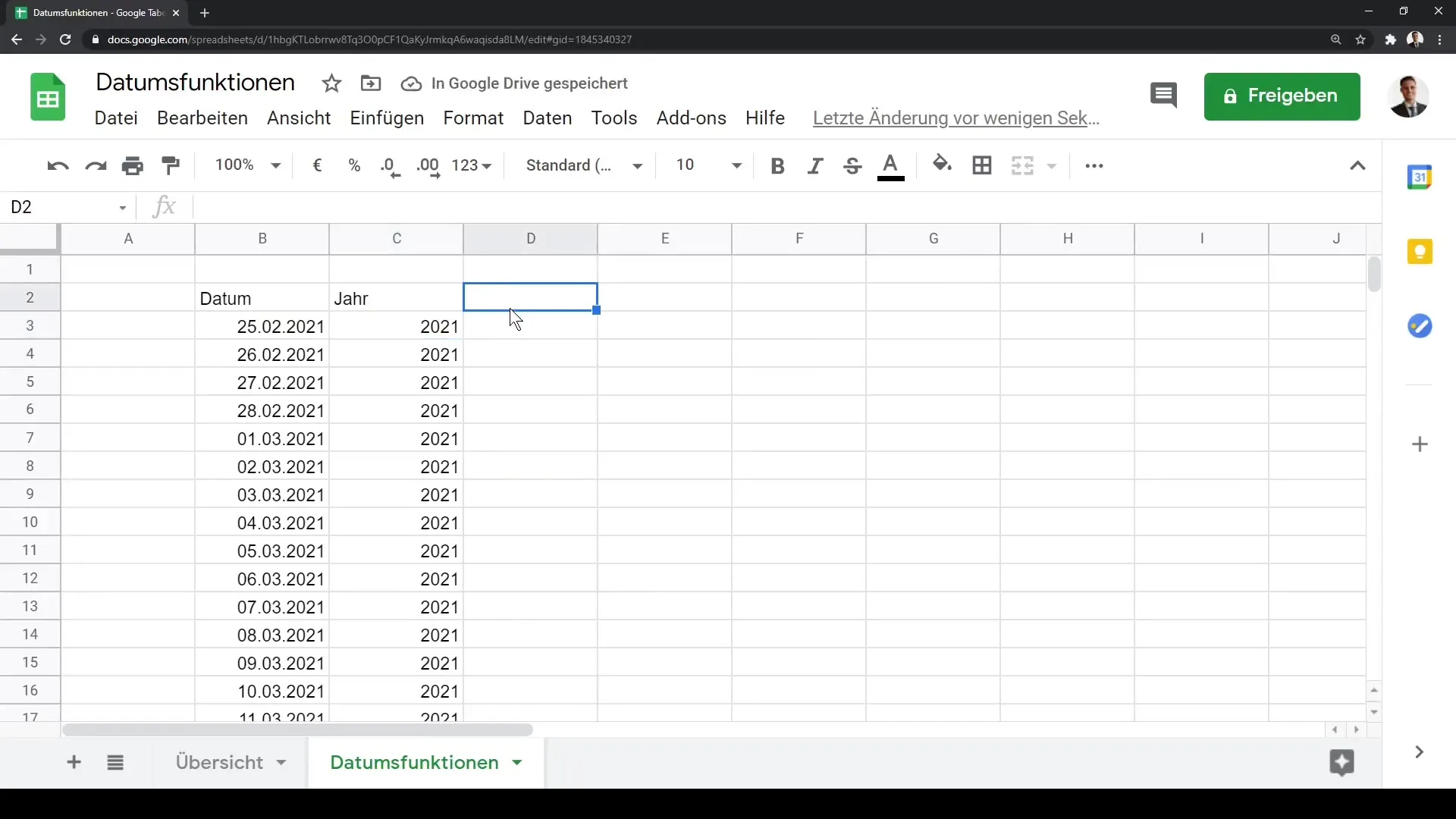The image size is (1456, 819).
Task: Click the plus icon to get add-ons
Action: click(x=1420, y=444)
